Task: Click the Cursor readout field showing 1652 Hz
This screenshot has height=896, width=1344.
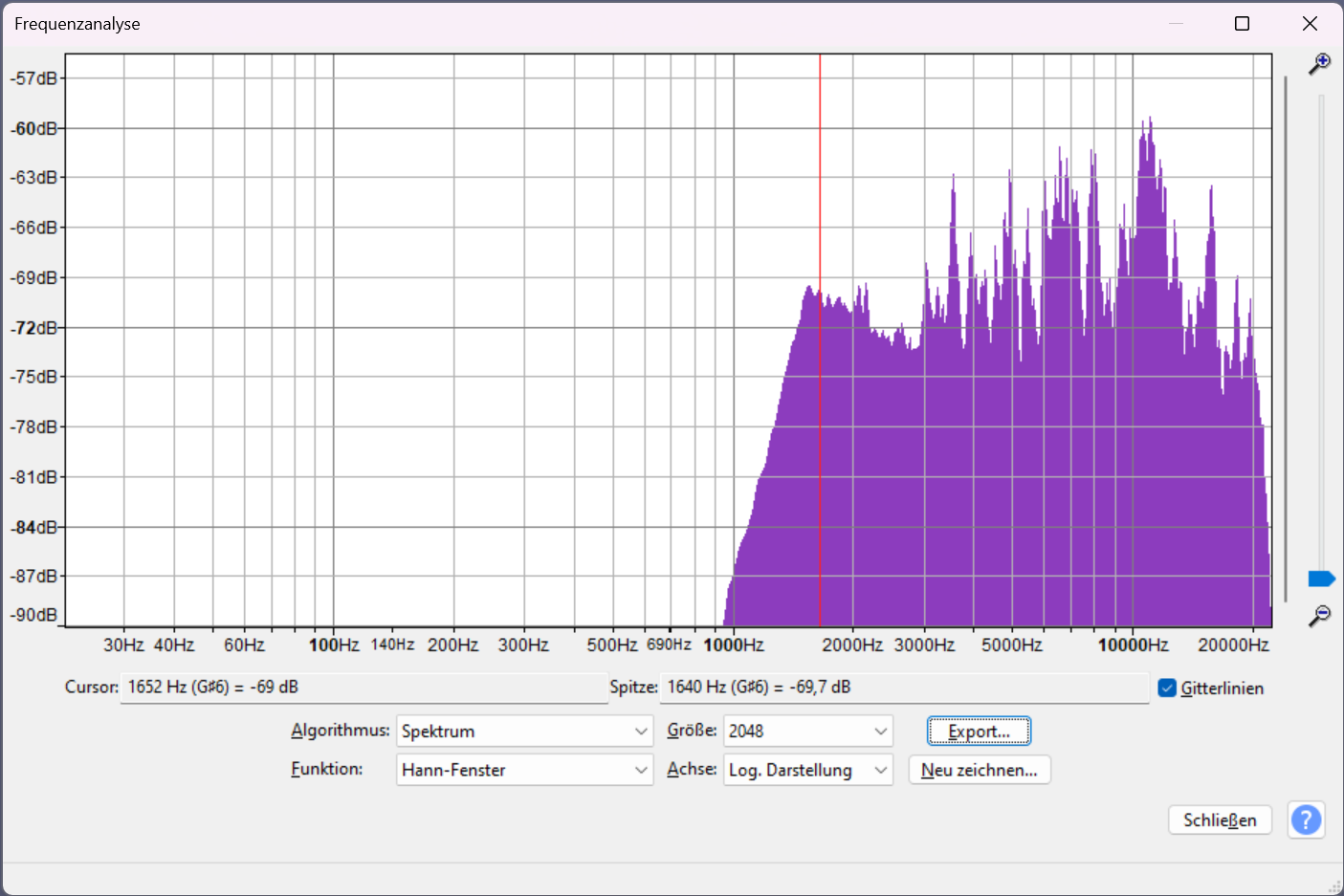Action: click(x=364, y=688)
